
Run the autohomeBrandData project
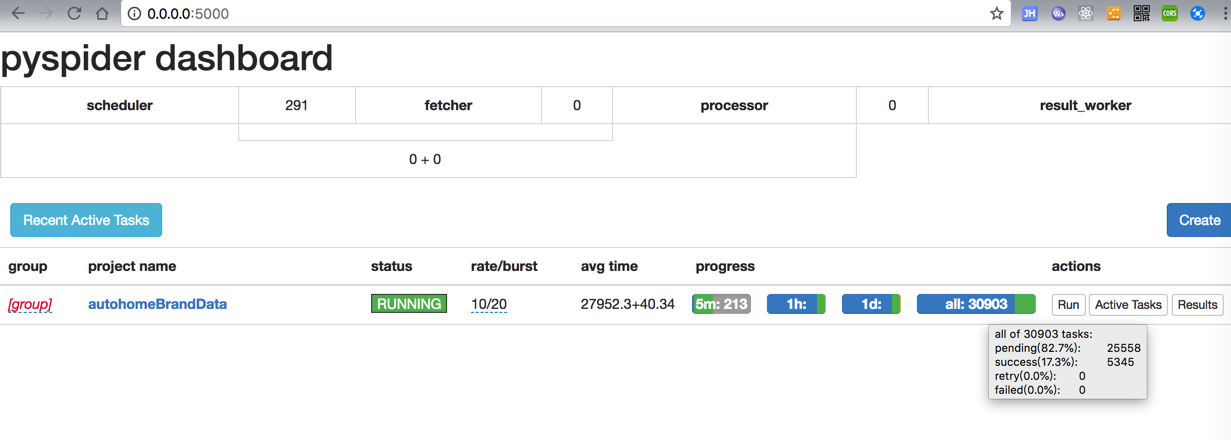point(1068,304)
